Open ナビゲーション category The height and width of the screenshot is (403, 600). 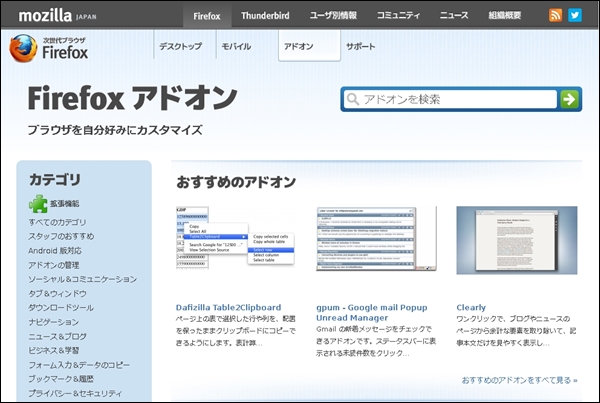pyautogui.click(x=54, y=322)
